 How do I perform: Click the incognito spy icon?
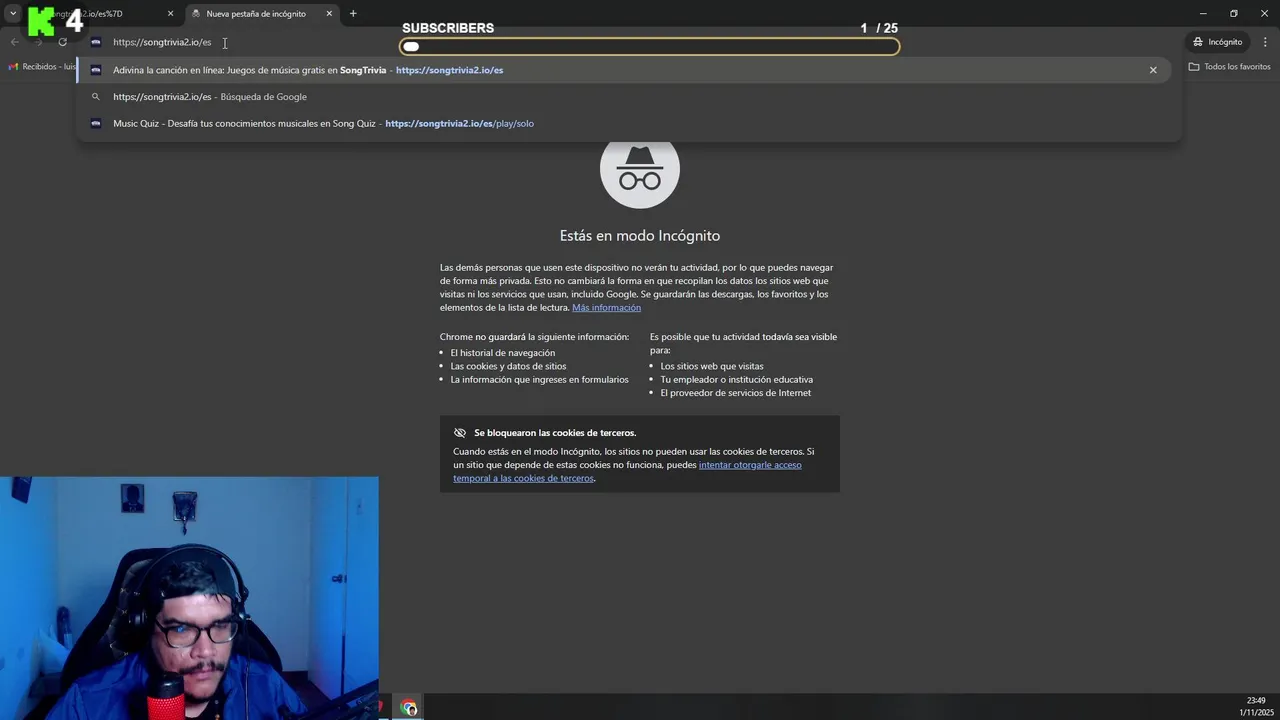point(640,169)
